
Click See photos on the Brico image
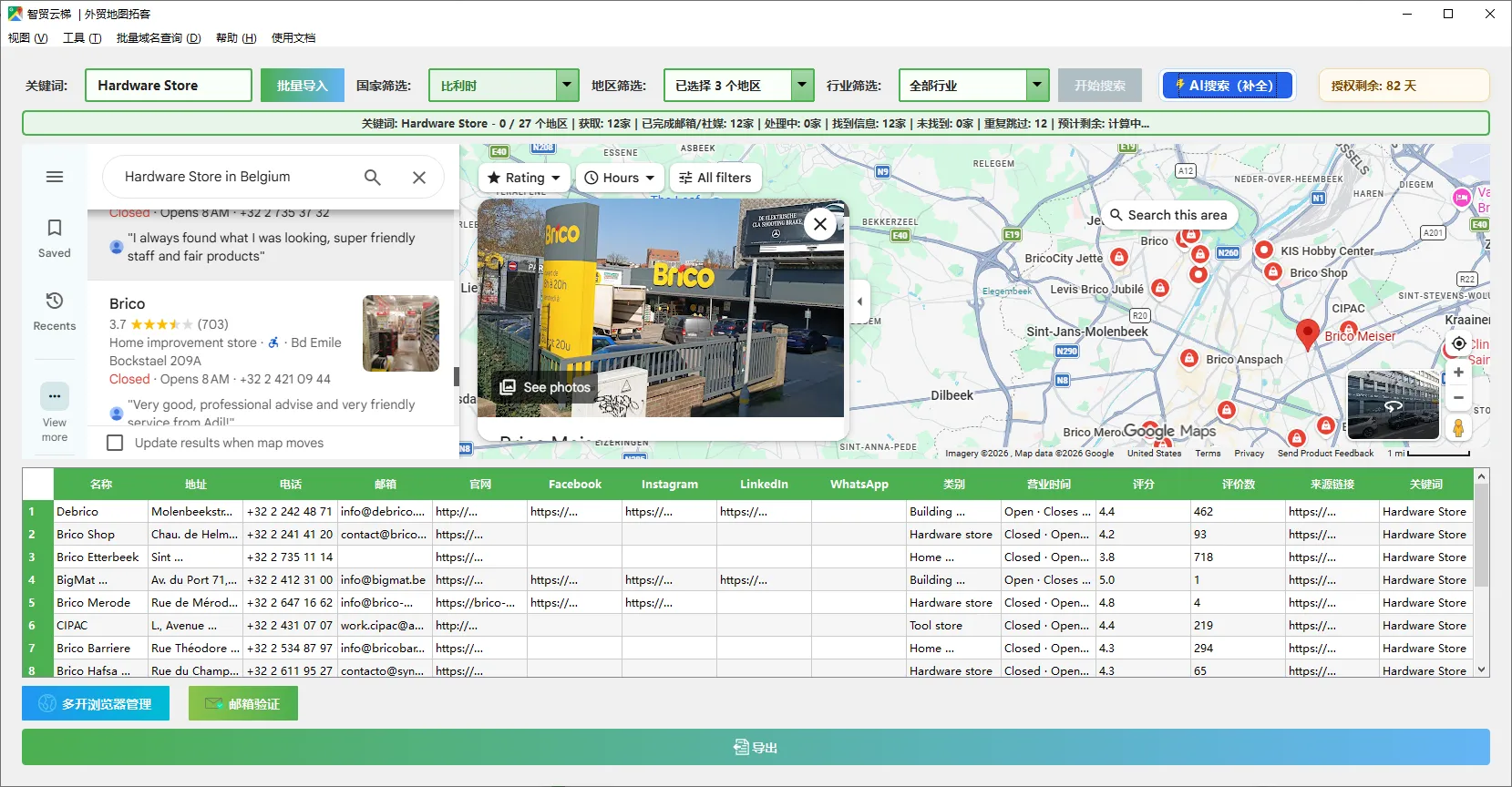coord(545,387)
